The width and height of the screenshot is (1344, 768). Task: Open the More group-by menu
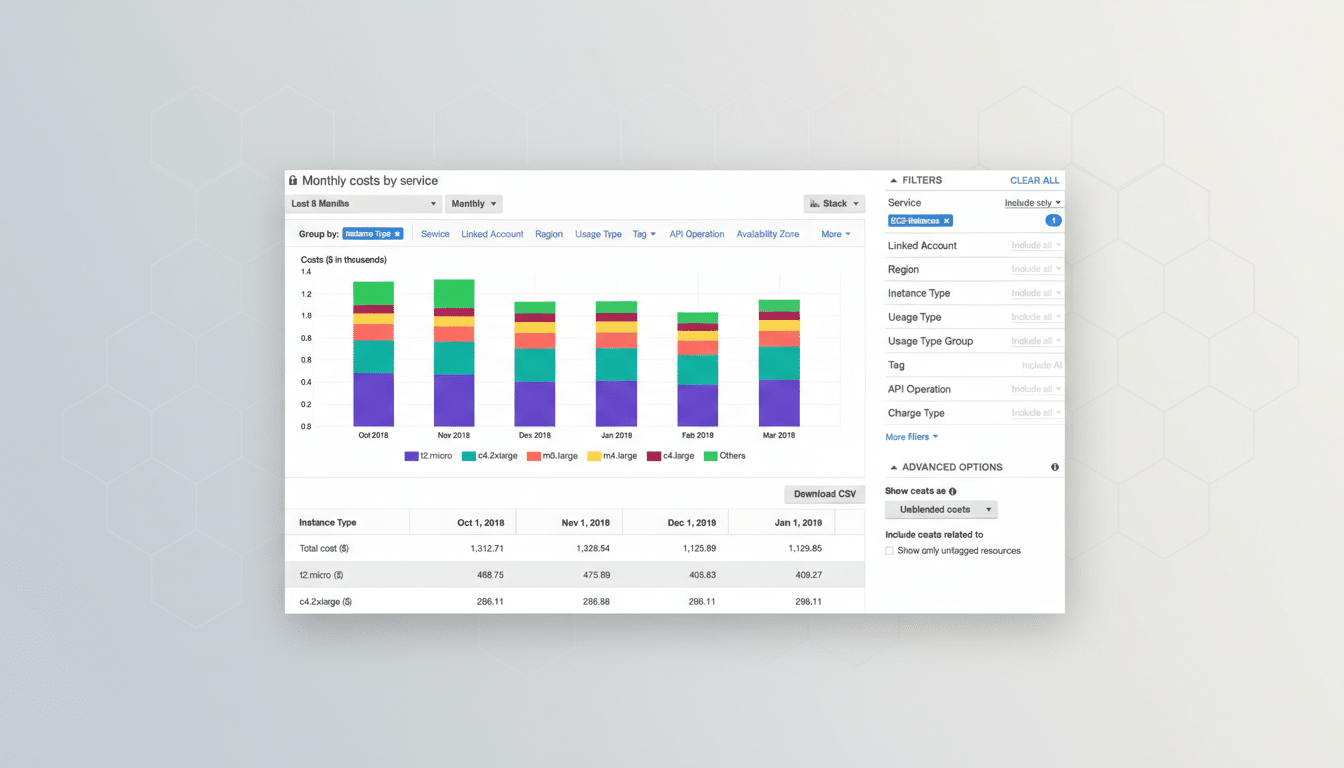pyautogui.click(x=835, y=234)
